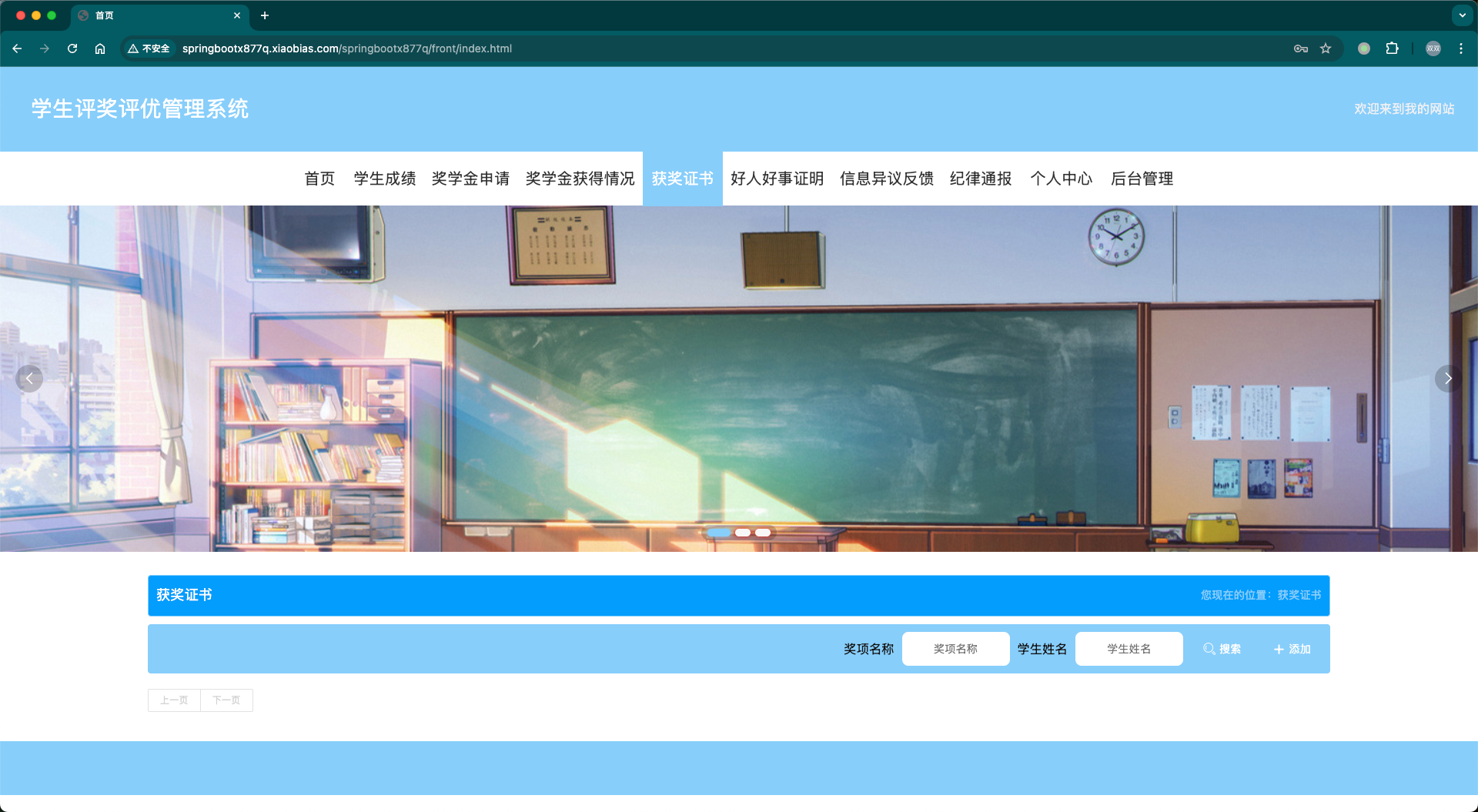Select the browser address bar URL
The width and height of the screenshot is (1478, 812).
(347, 48)
